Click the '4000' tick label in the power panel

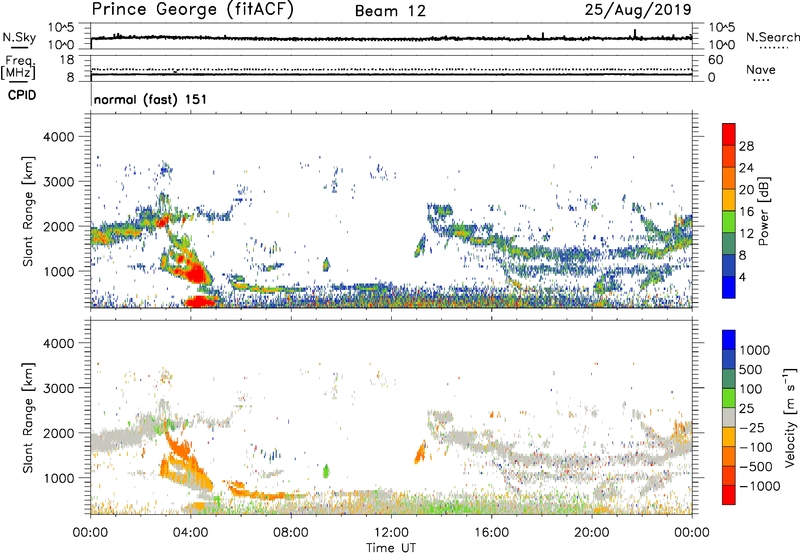click(59, 137)
